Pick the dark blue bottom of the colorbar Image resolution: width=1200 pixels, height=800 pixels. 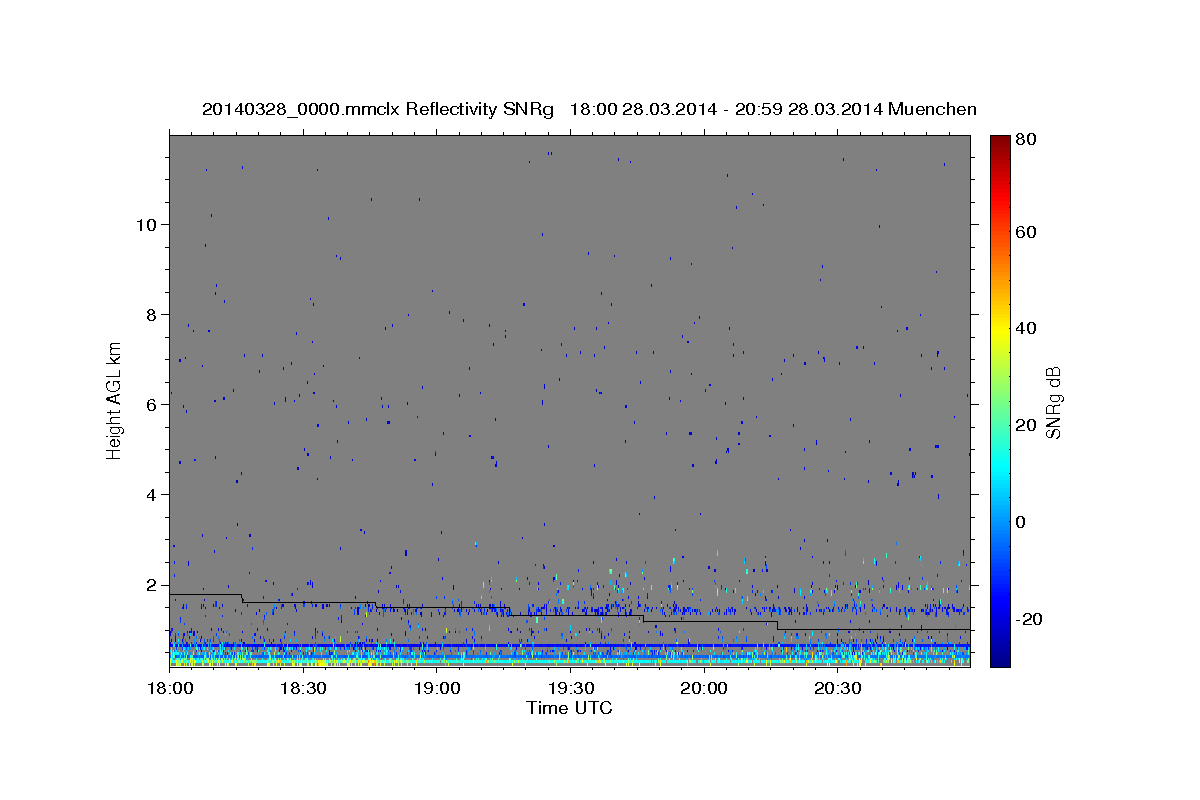[x=999, y=660]
